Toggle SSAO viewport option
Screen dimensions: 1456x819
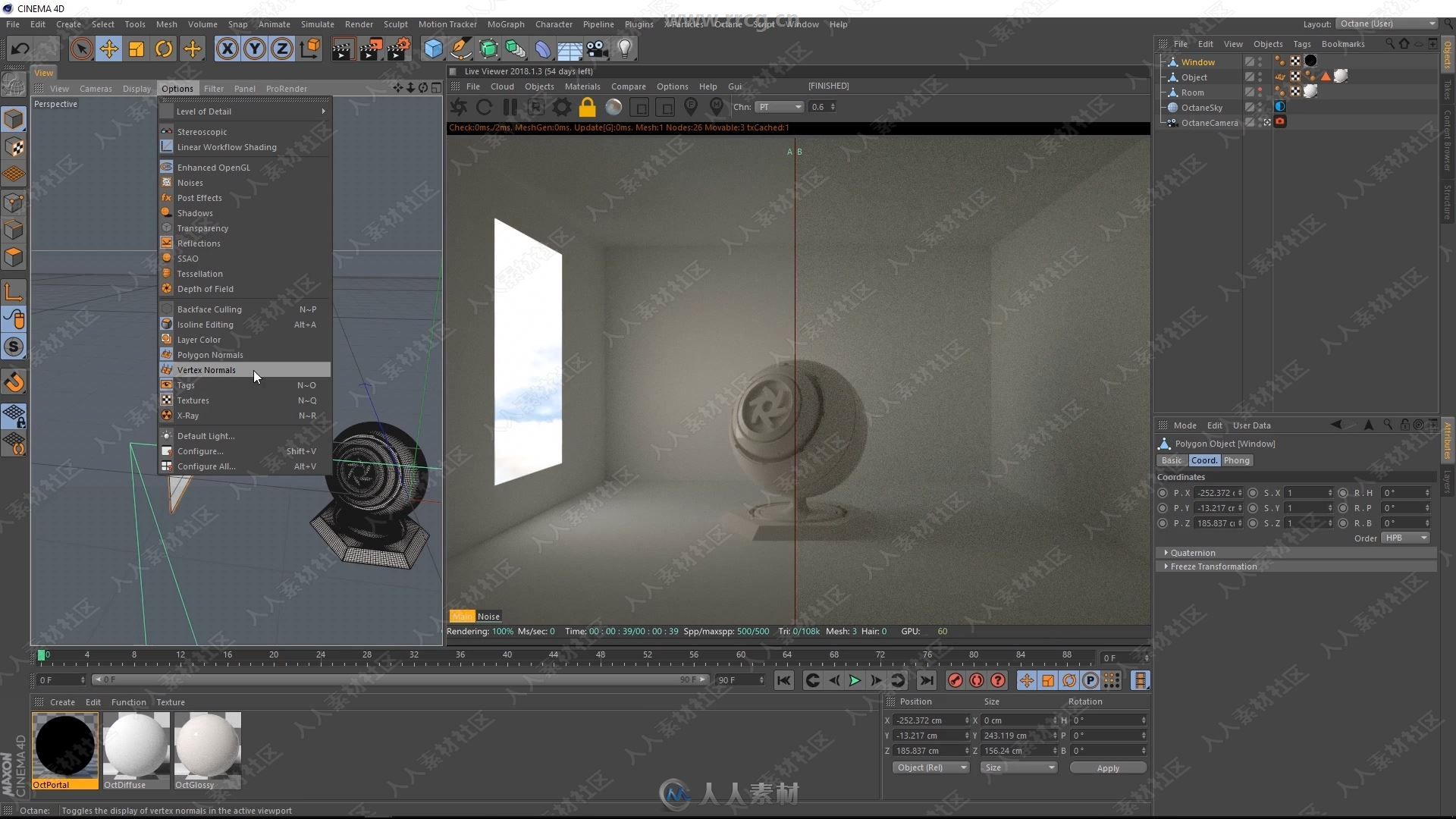click(188, 258)
